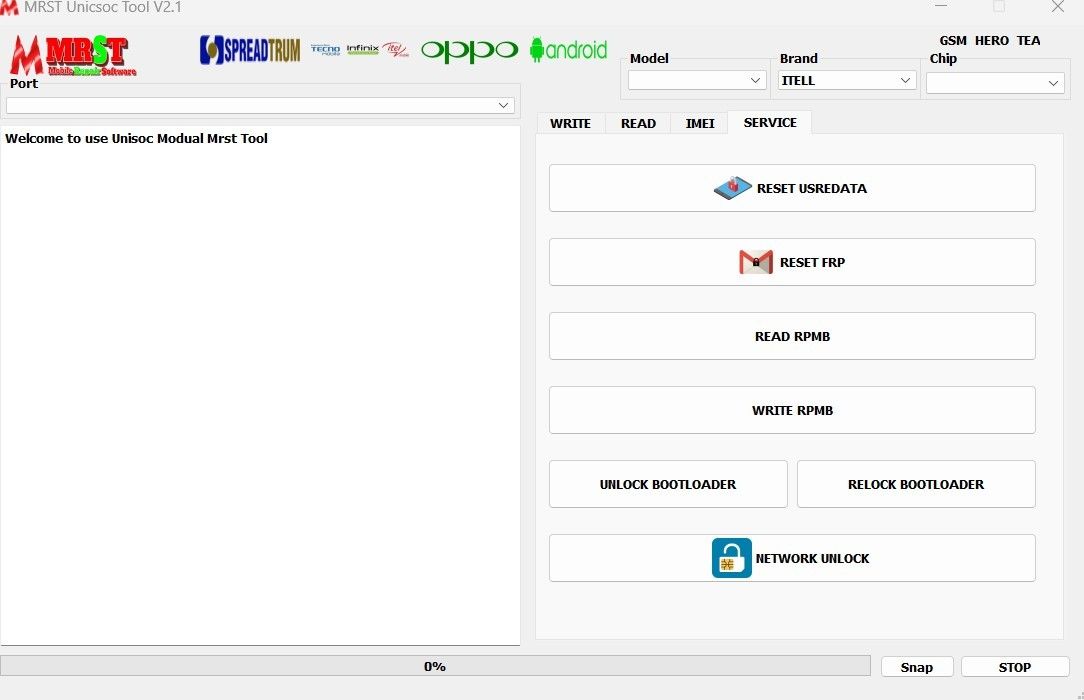Switch to the READ tab

click(638, 123)
